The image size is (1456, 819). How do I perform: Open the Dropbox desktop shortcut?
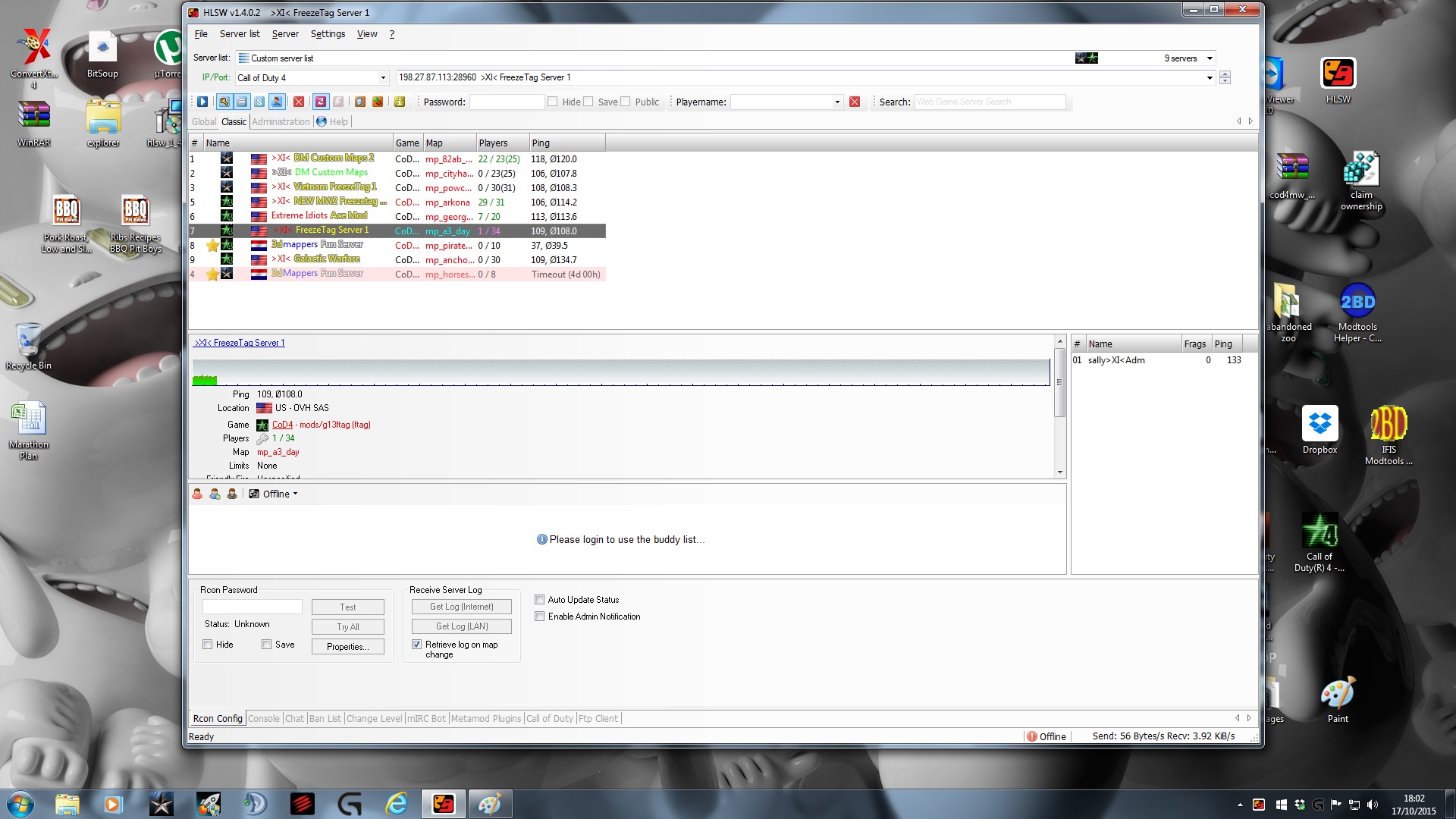coord(1319,431)
